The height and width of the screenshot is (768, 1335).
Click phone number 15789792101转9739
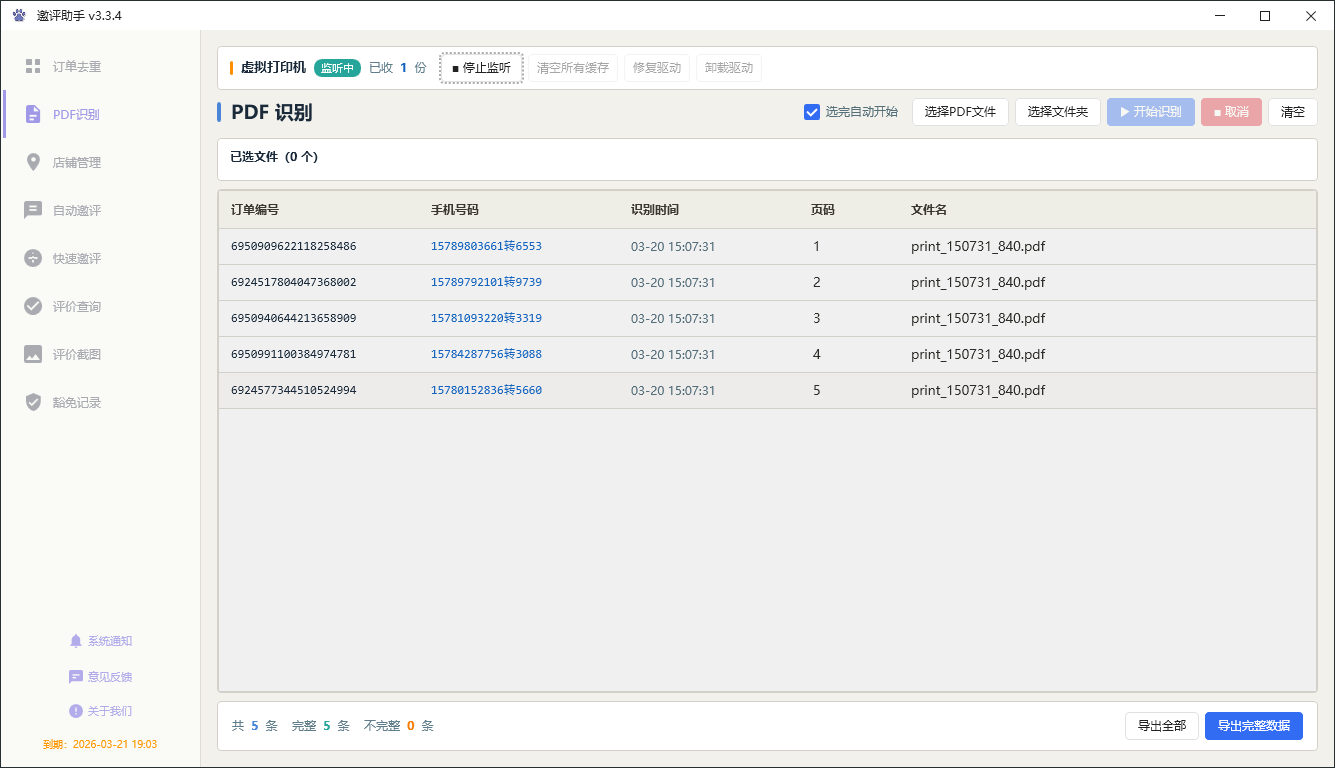click(x=486, y=282)
